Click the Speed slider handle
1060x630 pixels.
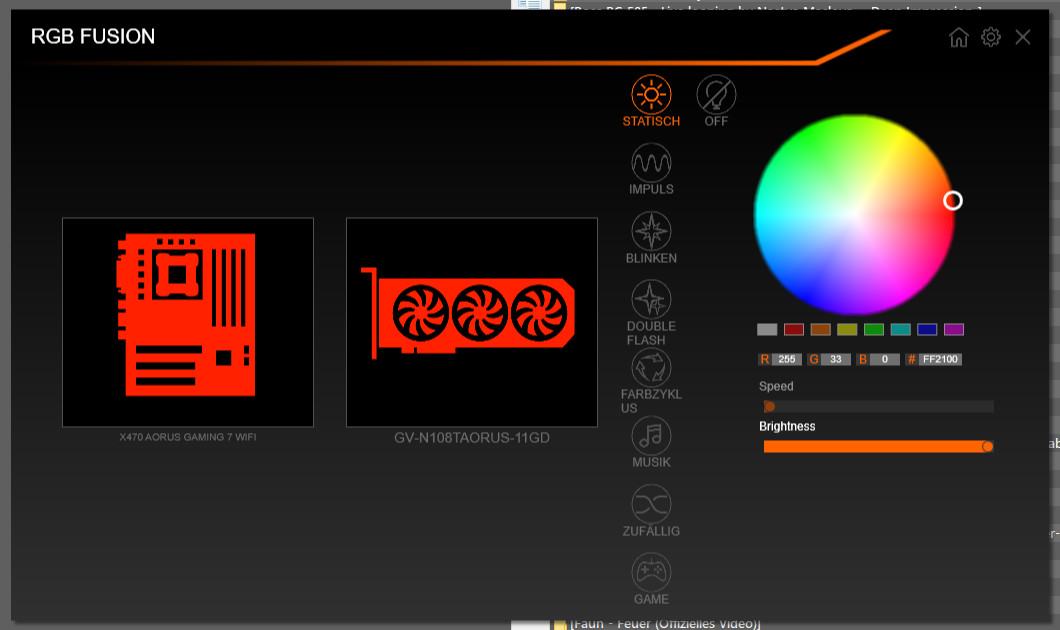pos(769,406)
